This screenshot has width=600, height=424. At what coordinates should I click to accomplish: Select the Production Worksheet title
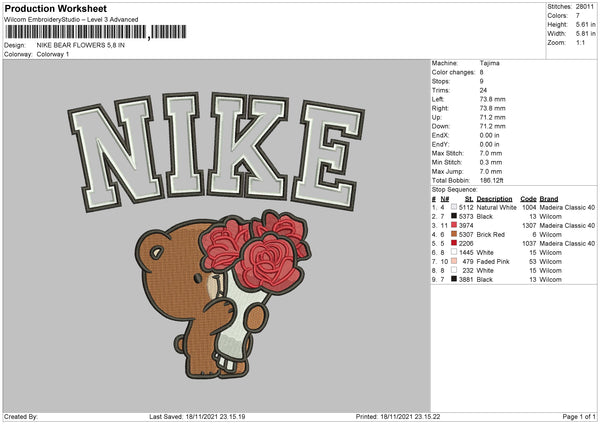[x=56, y=8]
